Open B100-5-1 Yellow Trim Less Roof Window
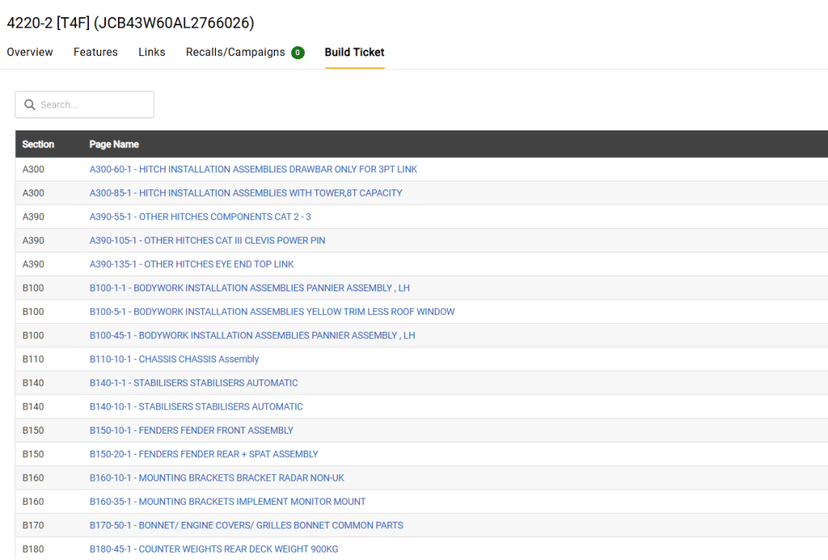This screenshot has height=560, width=828. pyautogui.click(x=272, y=312)
